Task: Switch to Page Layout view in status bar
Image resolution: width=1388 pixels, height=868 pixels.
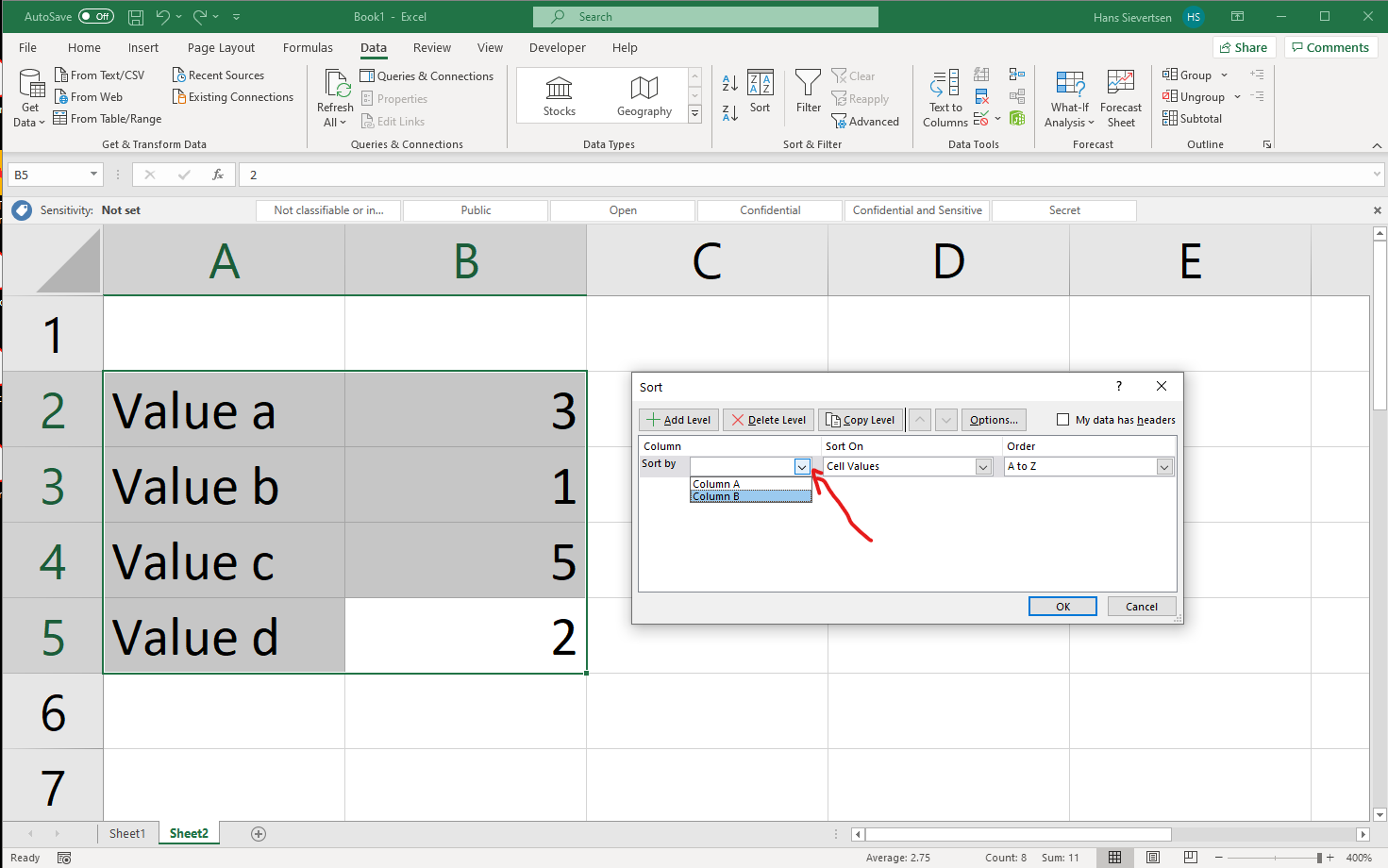Action: click(x=1153, y=858)
